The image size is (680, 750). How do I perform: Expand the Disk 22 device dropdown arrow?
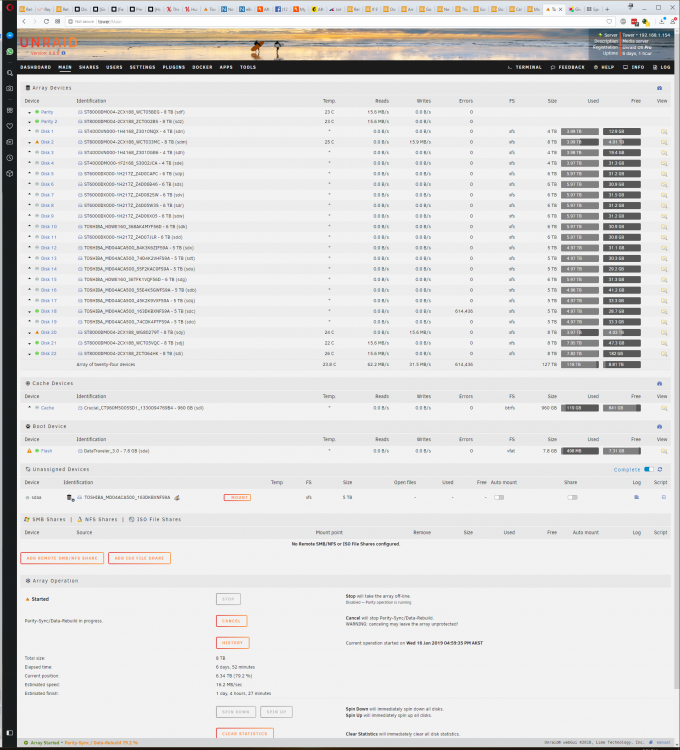tap(29, 354)
